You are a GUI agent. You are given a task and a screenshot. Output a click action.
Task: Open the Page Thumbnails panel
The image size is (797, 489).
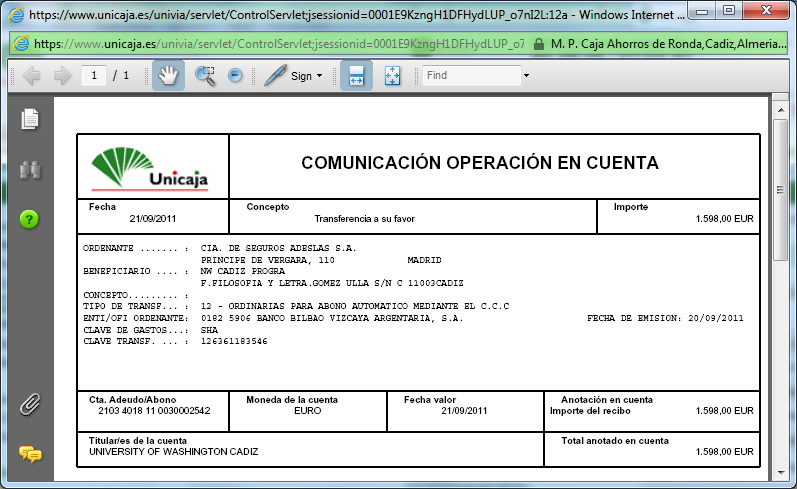[x=30, y=119]
